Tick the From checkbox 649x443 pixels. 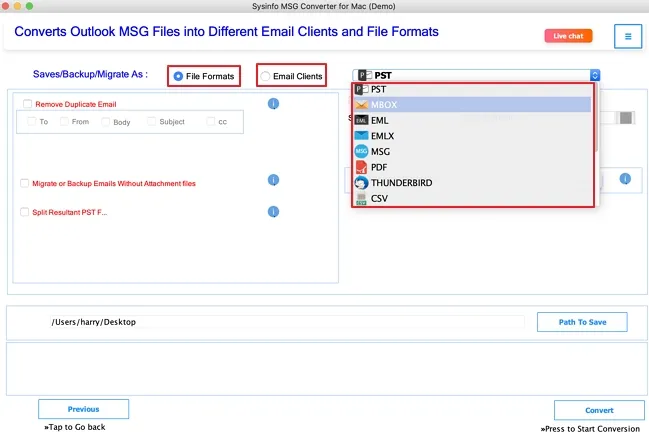pos(64,121)
